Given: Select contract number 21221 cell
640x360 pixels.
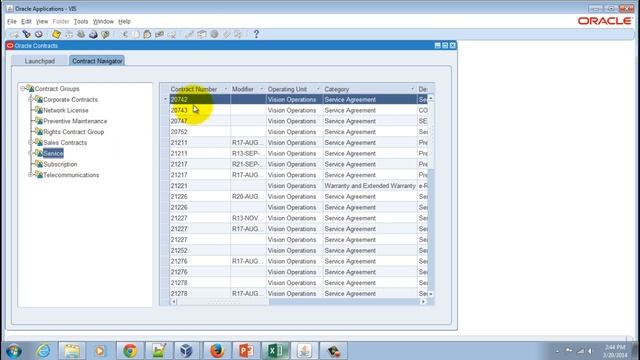Looking at the screenshot, I should pyautogui.click(x=200, y=186).
